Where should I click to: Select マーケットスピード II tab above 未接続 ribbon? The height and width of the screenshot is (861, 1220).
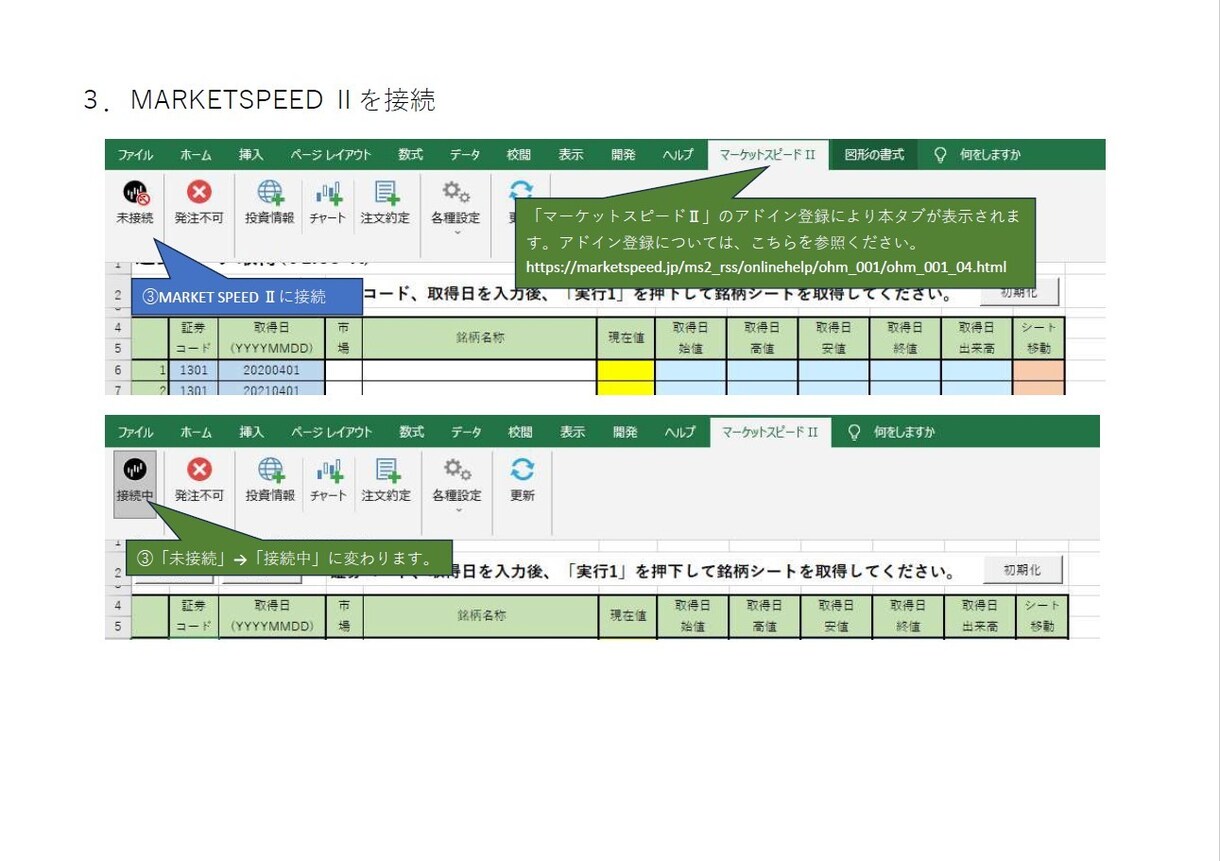[767, 155]
